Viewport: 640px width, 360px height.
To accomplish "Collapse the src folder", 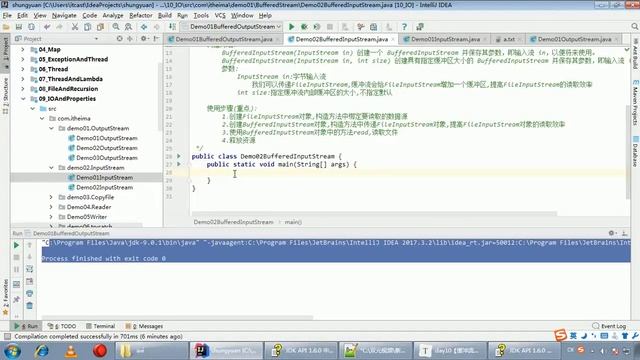I will click(33, 109).
